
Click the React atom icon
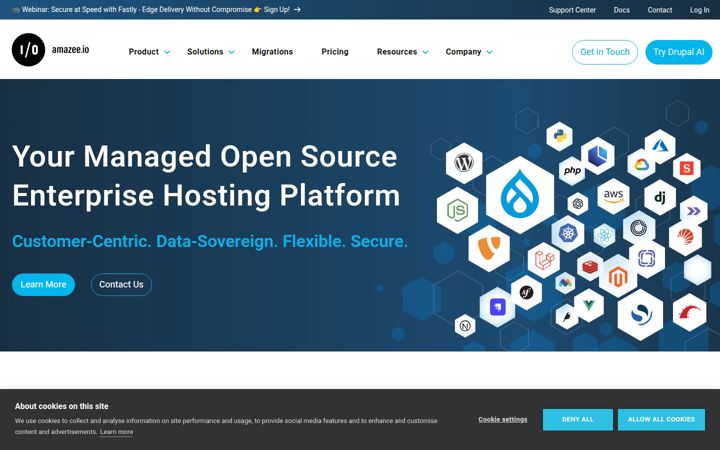[604, 236]
